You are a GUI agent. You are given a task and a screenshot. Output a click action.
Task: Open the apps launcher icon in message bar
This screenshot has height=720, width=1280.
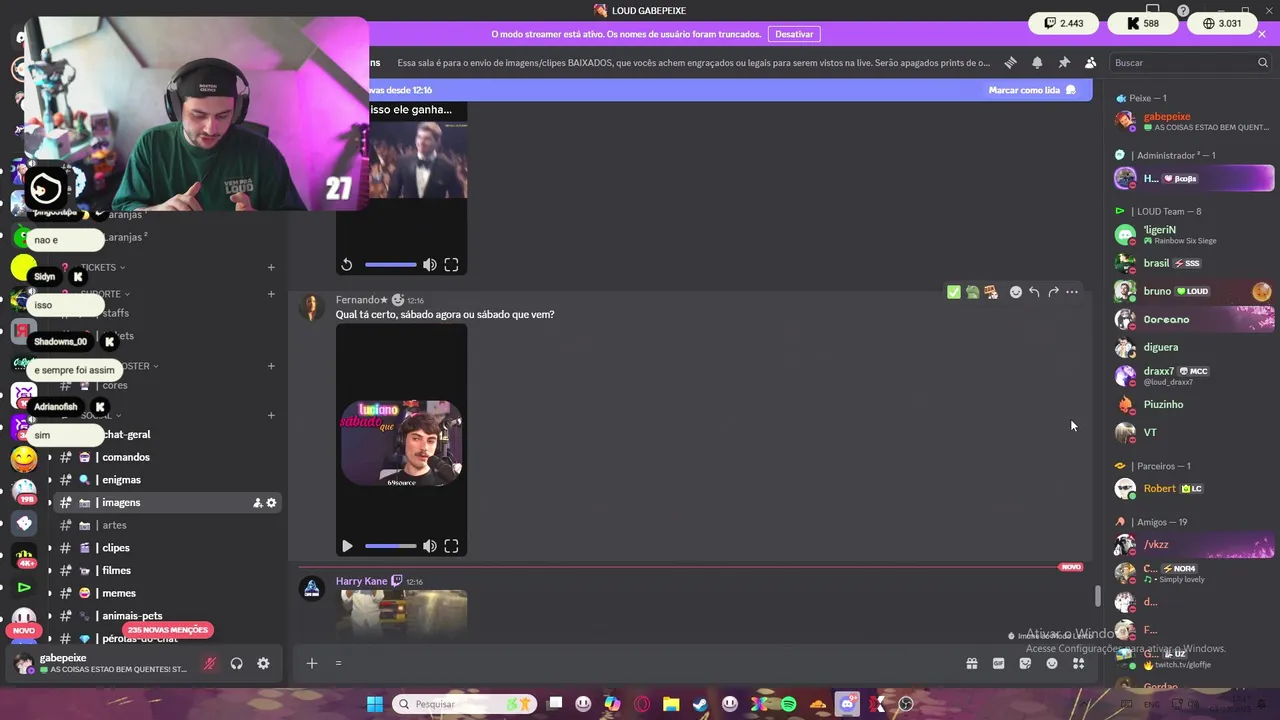[1079, 663]
